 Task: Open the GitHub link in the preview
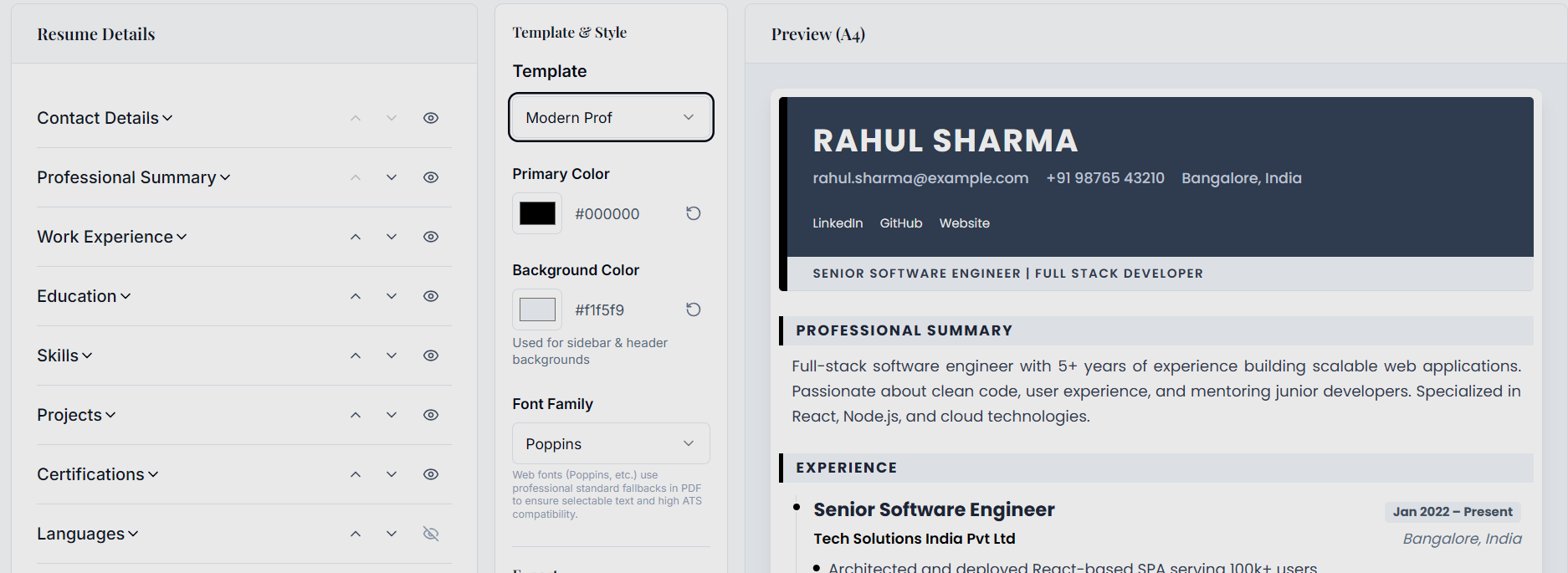(900, 223)
